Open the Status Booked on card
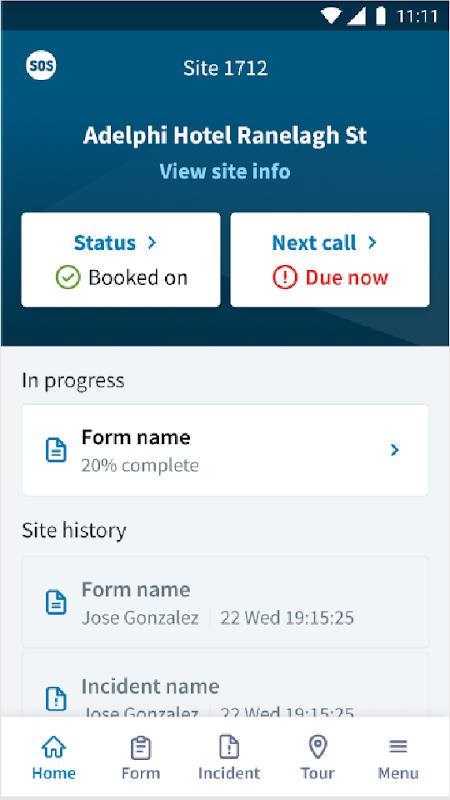450x800 pixels. [121, 260]
